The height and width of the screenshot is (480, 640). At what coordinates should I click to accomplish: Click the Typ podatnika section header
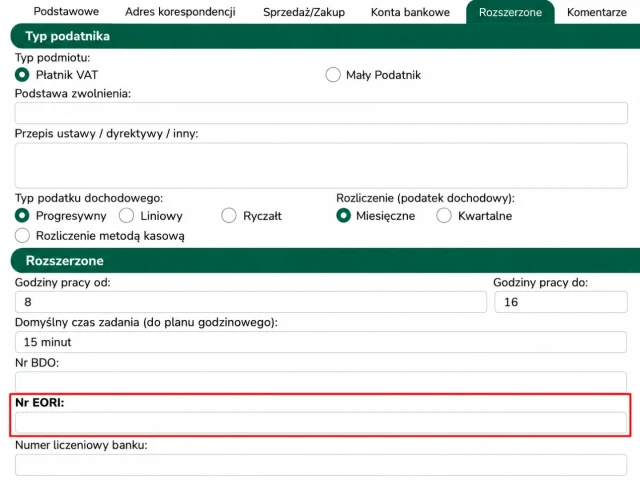click(x=325, y=36)
